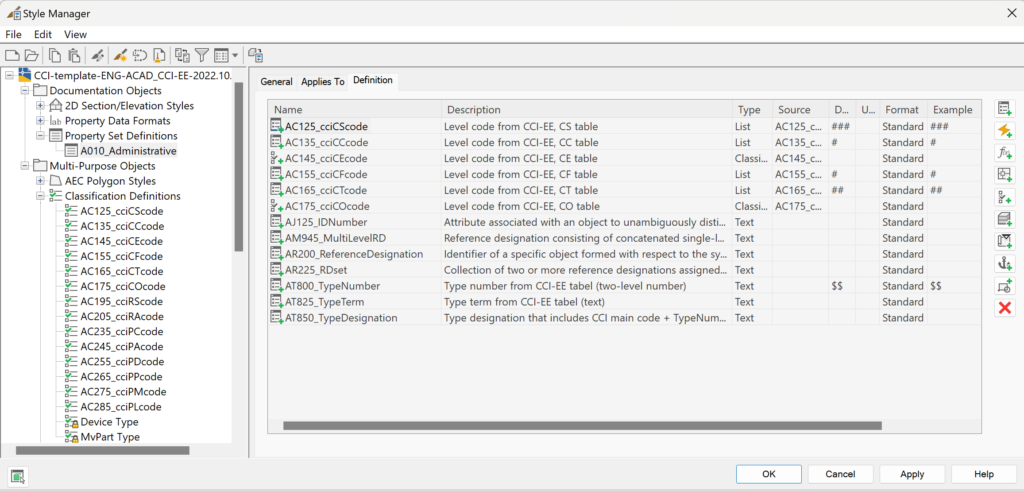
Task: Sort by the Name column header
Action: (355, 110)
